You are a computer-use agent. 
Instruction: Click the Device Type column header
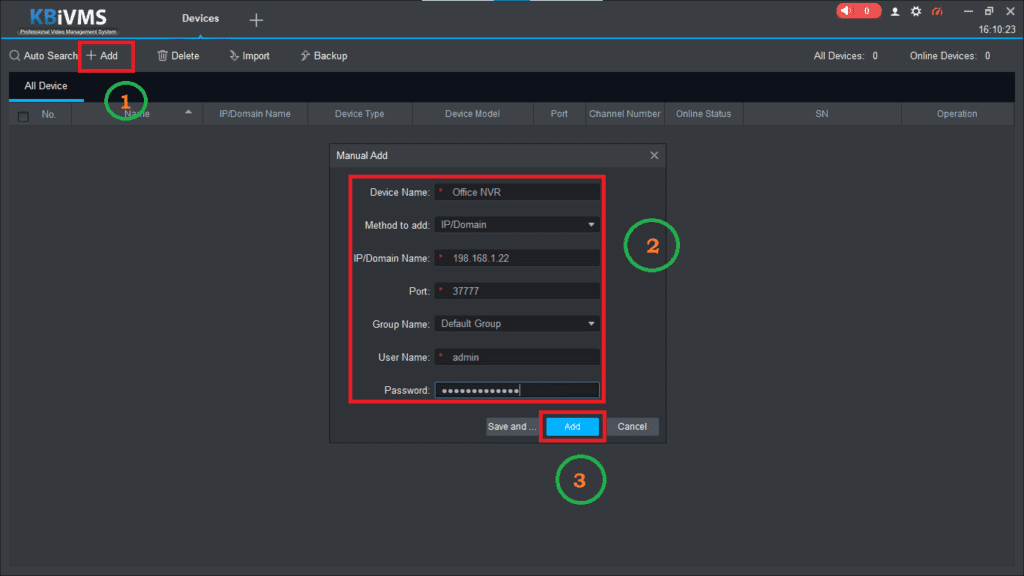pyautogui.click(x=359, y=114)
